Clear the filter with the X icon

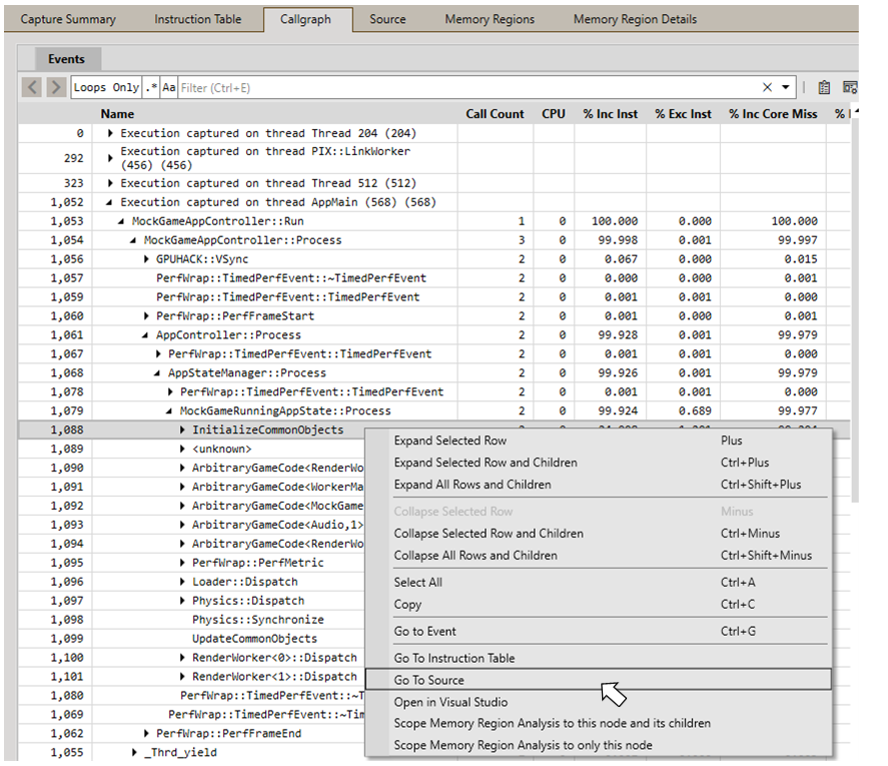tap(767, 87)
